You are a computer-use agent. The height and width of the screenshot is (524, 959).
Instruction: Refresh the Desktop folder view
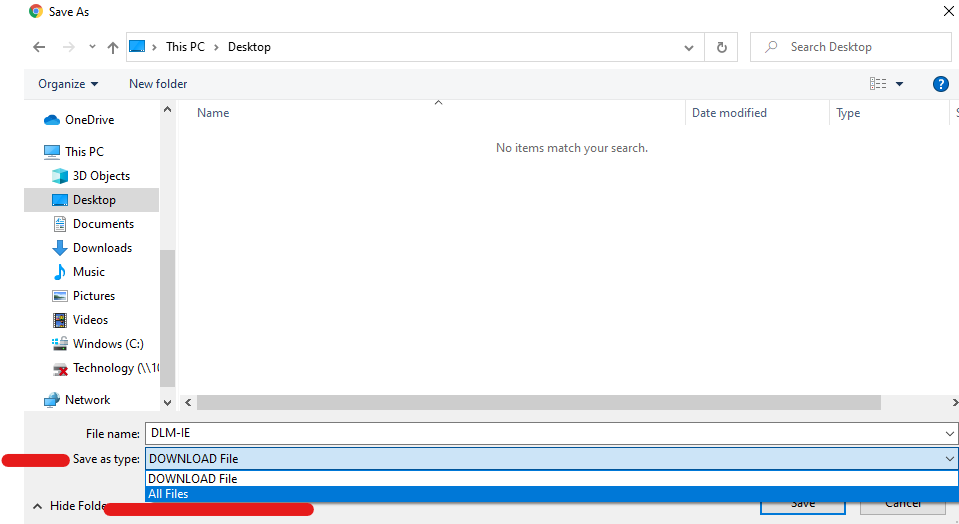click(722, 47)
